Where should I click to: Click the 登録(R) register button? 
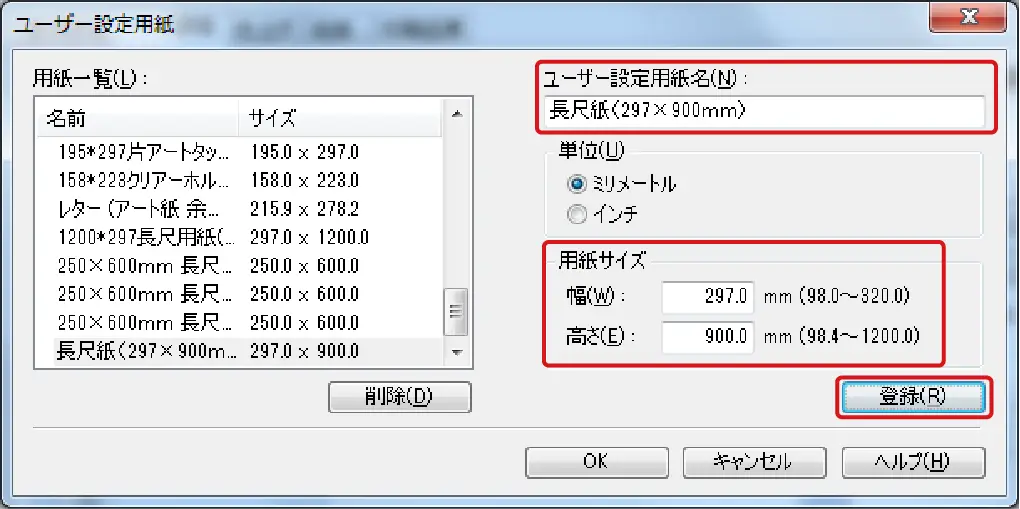pos(912,396)
